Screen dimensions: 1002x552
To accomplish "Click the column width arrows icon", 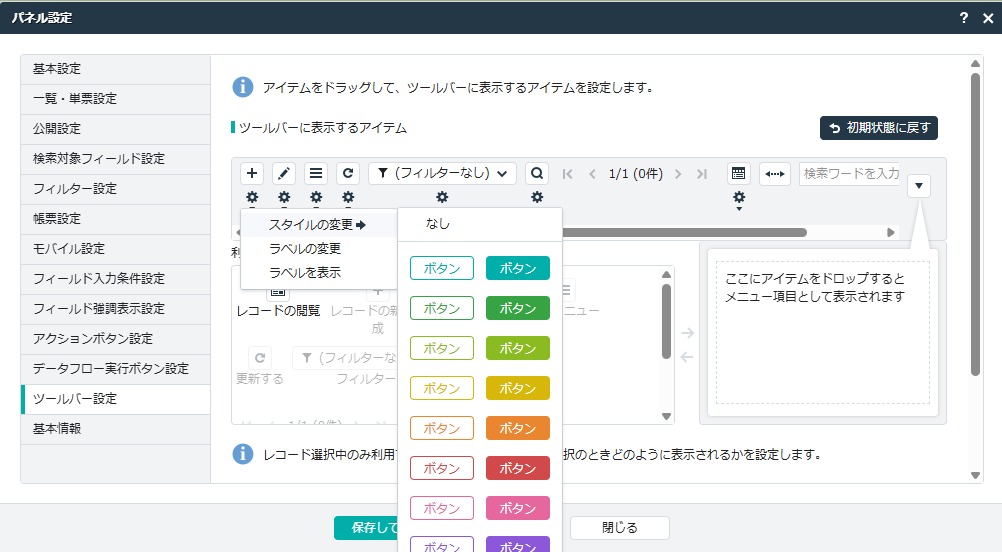I will click(775, 173).
